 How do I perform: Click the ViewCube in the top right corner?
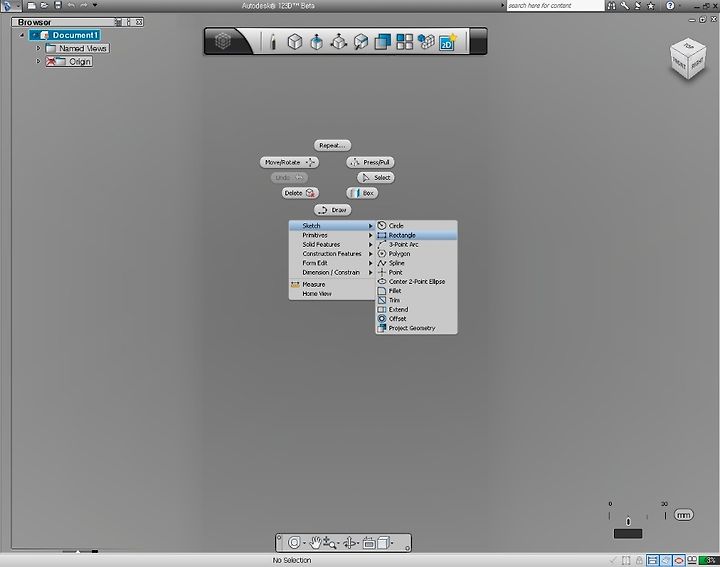687,60
